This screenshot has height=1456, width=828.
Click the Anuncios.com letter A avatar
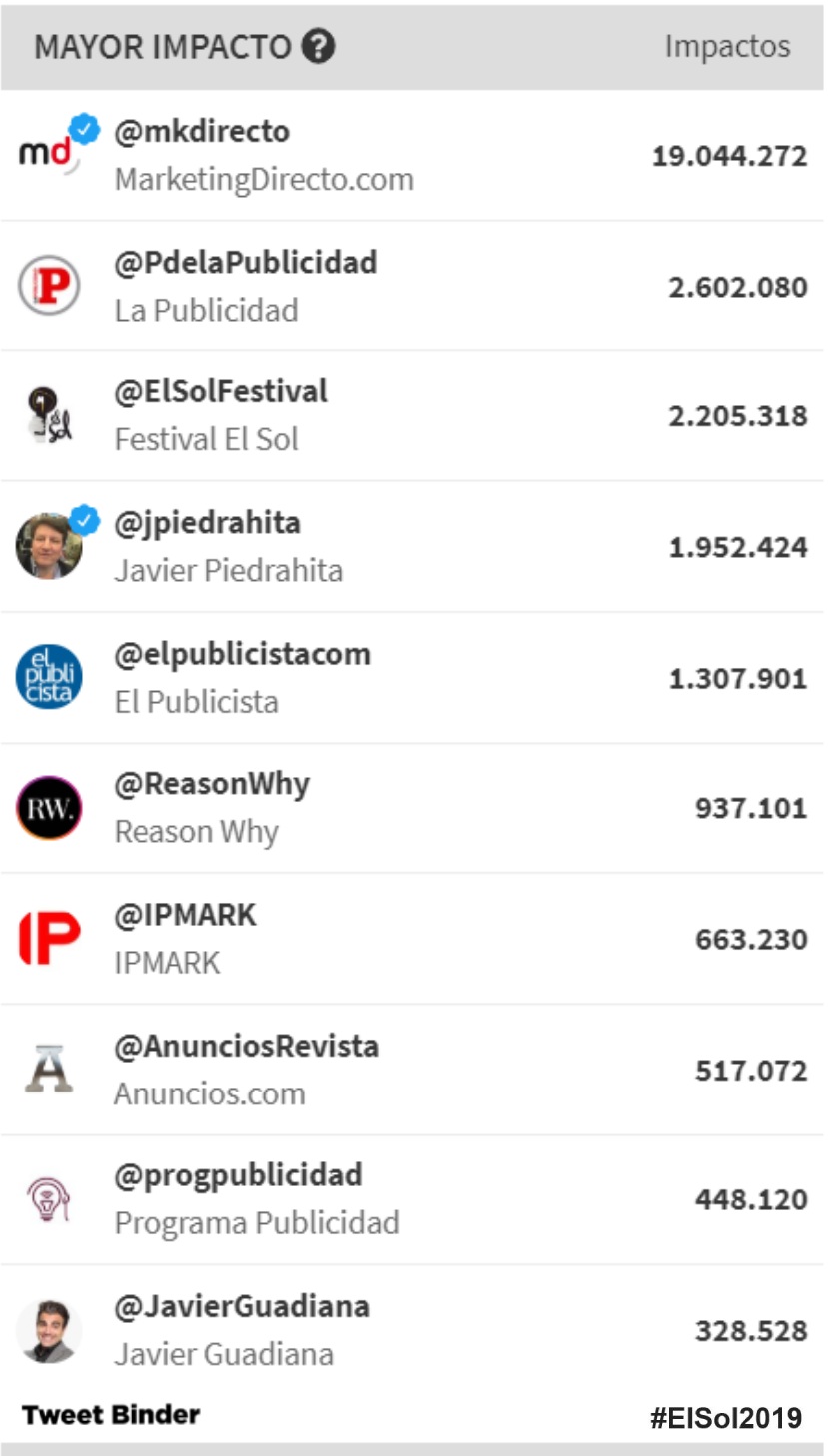point(49,1069)
